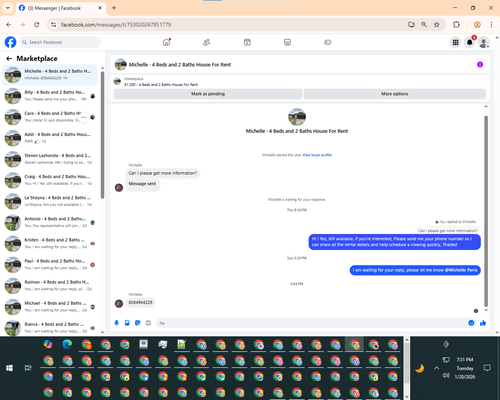Screen dimensions: 500x400
Task: Open Antonio conversation
Action: tap(50, 222)
